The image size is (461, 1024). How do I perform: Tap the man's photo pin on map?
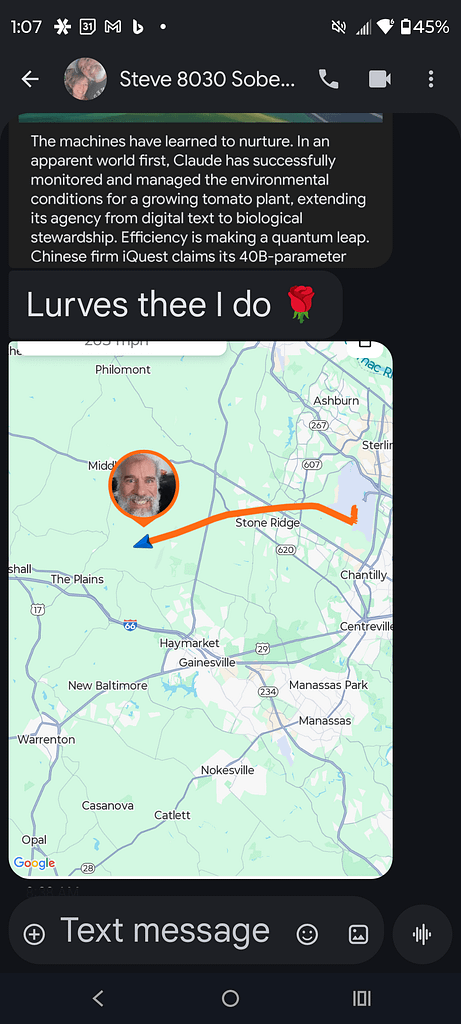(x=143, y=488)
